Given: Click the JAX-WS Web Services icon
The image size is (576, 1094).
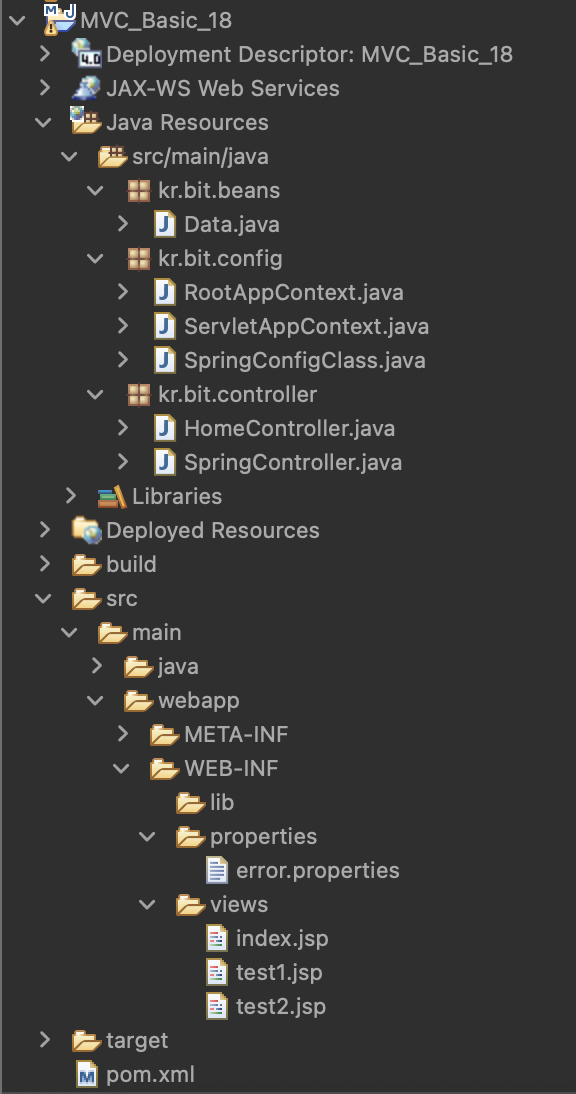Looking at the screenshot, I should click(87, 88).
